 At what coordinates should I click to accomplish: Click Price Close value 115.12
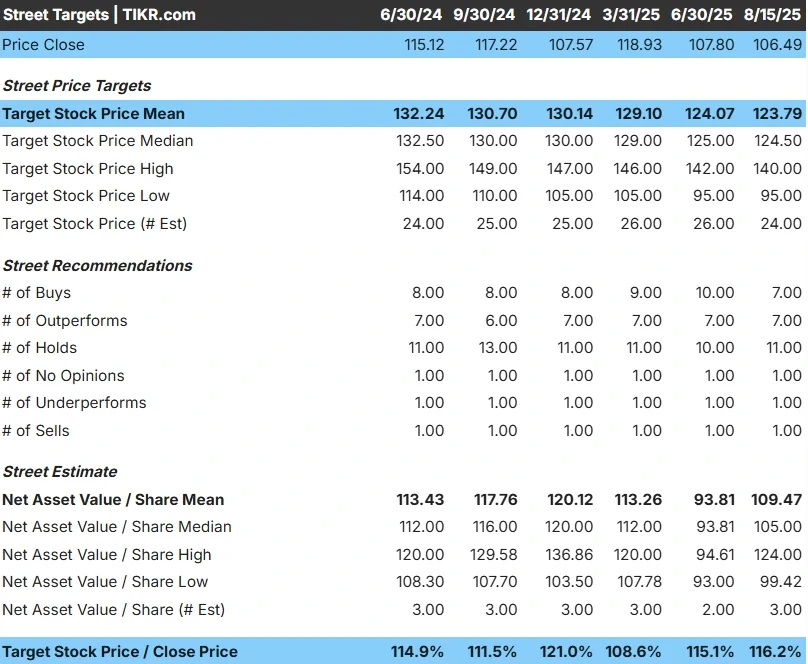click(424, 45)
